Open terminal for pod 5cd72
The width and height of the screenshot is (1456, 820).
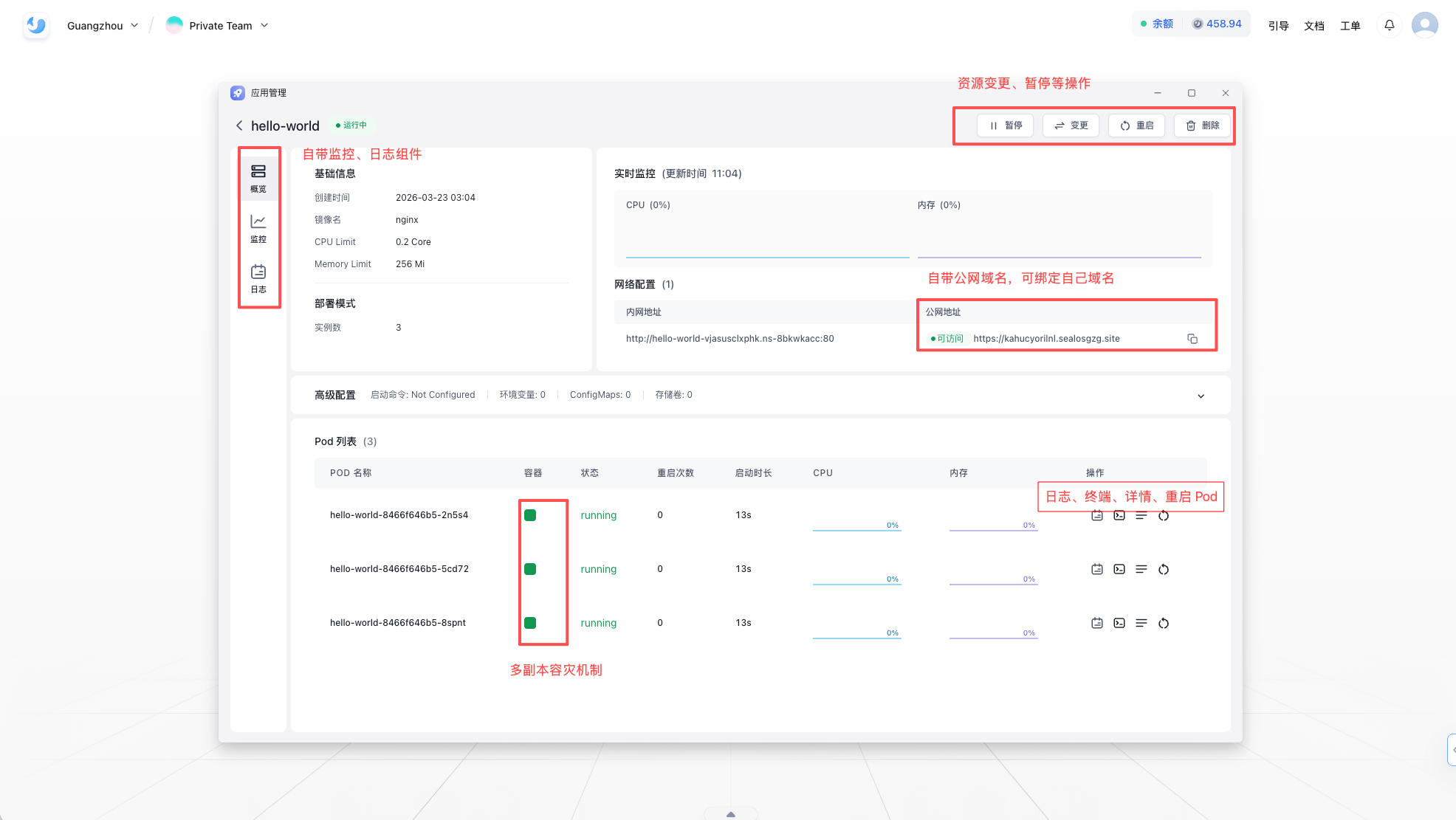[1119, 569]
